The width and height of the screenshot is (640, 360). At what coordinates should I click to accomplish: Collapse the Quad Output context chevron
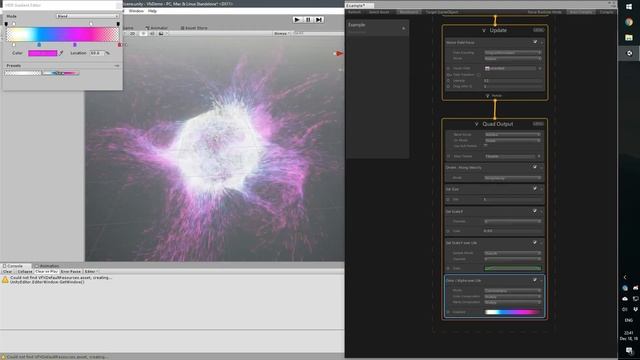tap(476, 124)
